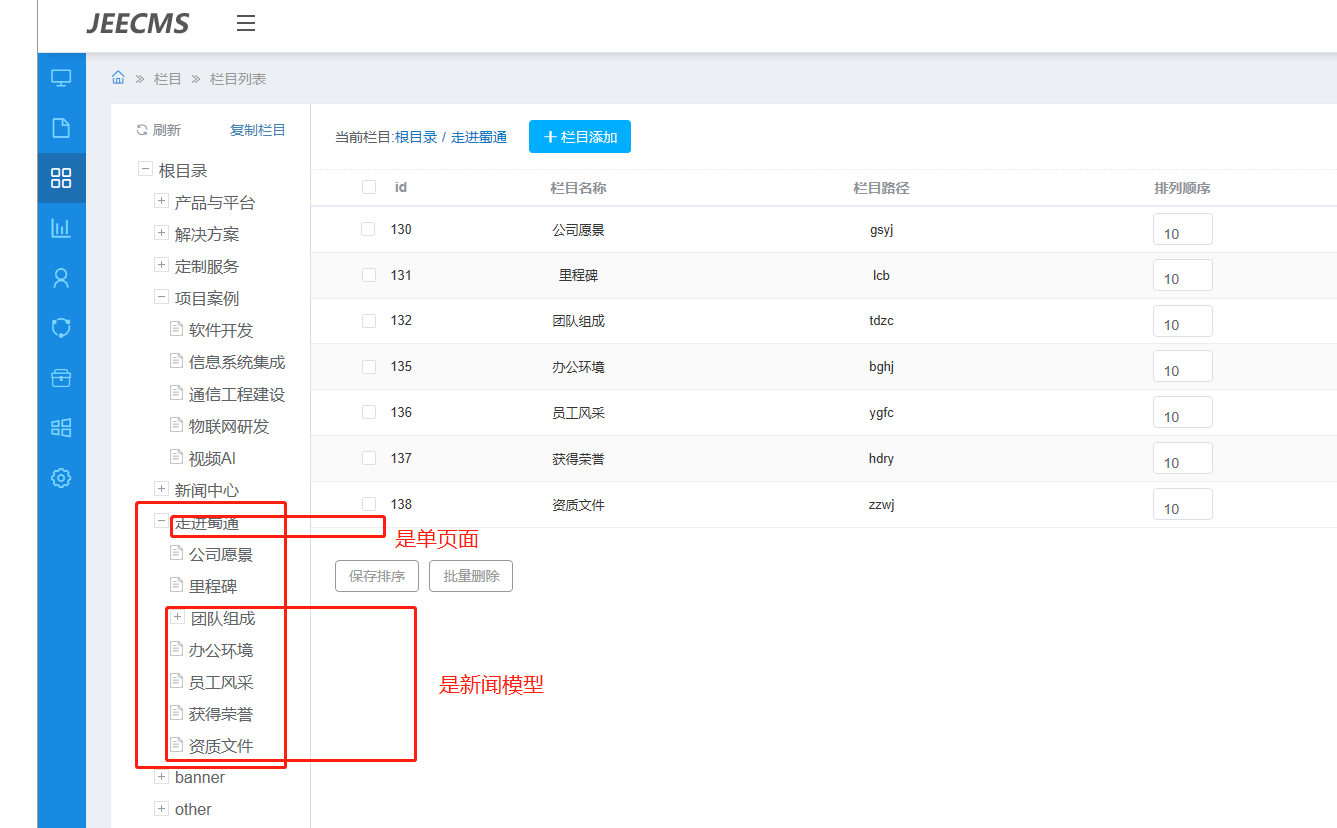Open the document icon in the blue sidebar
The height and width of the screenshot is (828, 1337).
point(61,127)
